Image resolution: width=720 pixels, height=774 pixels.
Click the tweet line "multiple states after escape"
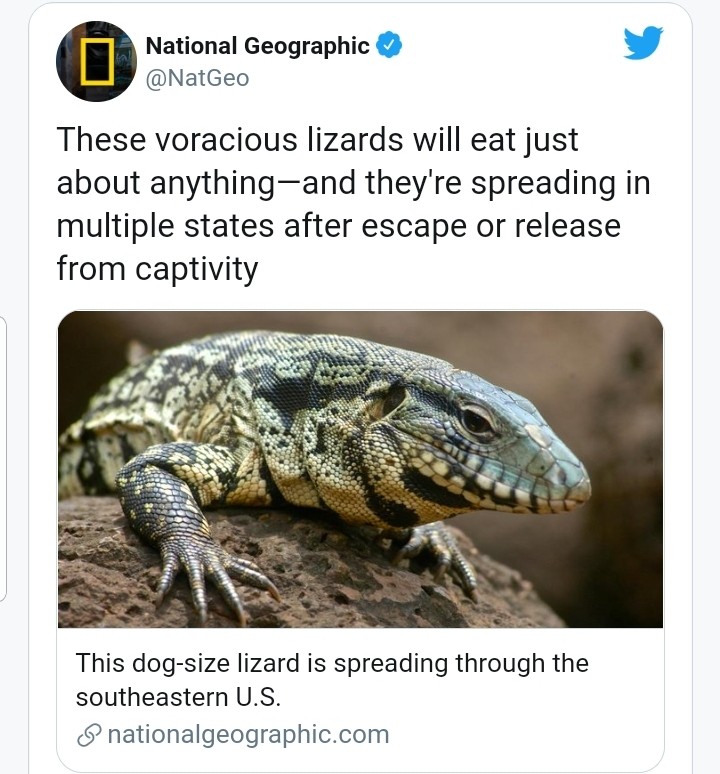tap(262, 226)
